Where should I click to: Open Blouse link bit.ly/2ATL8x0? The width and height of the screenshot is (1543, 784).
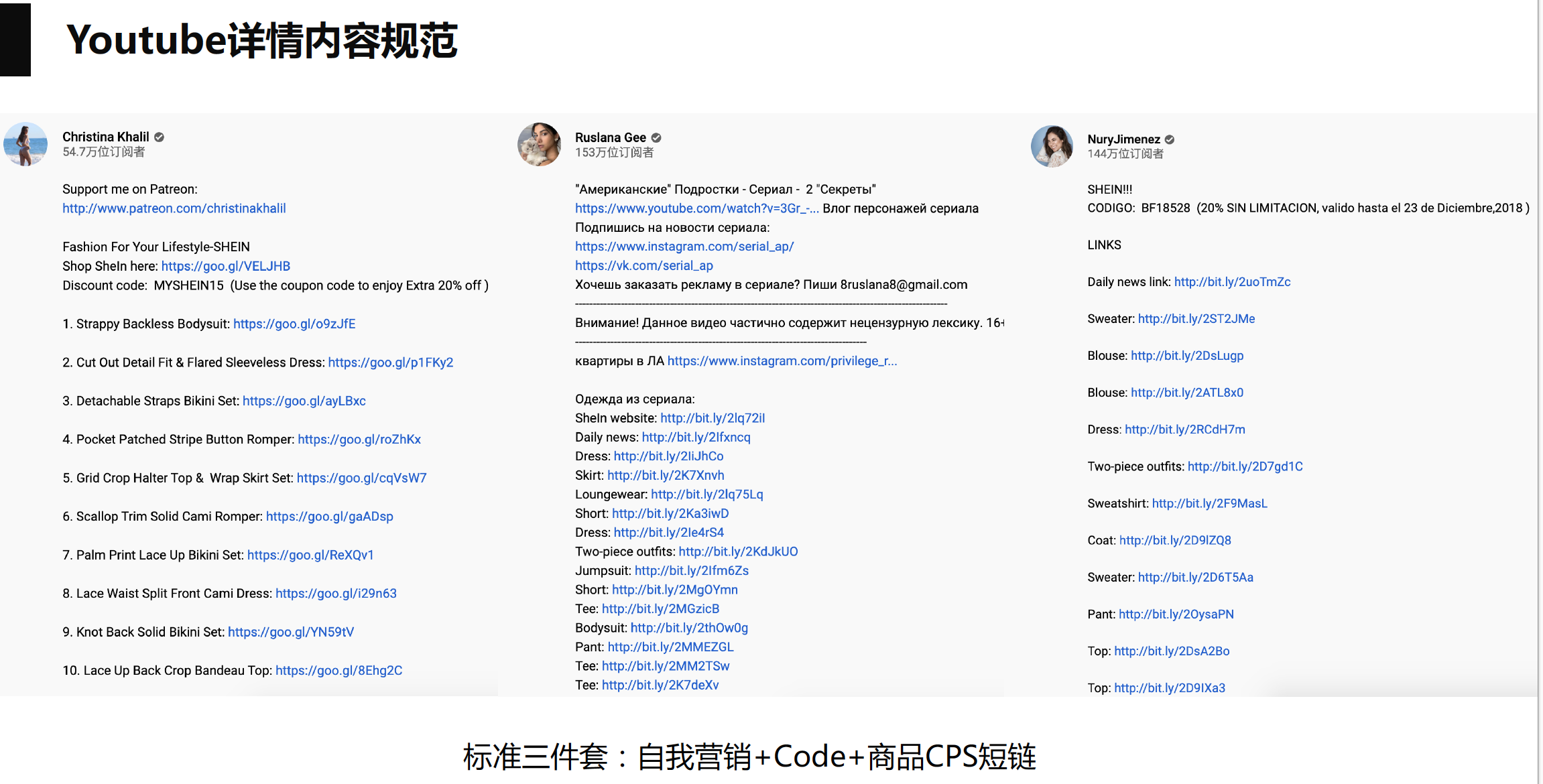tap(1187, 393)
